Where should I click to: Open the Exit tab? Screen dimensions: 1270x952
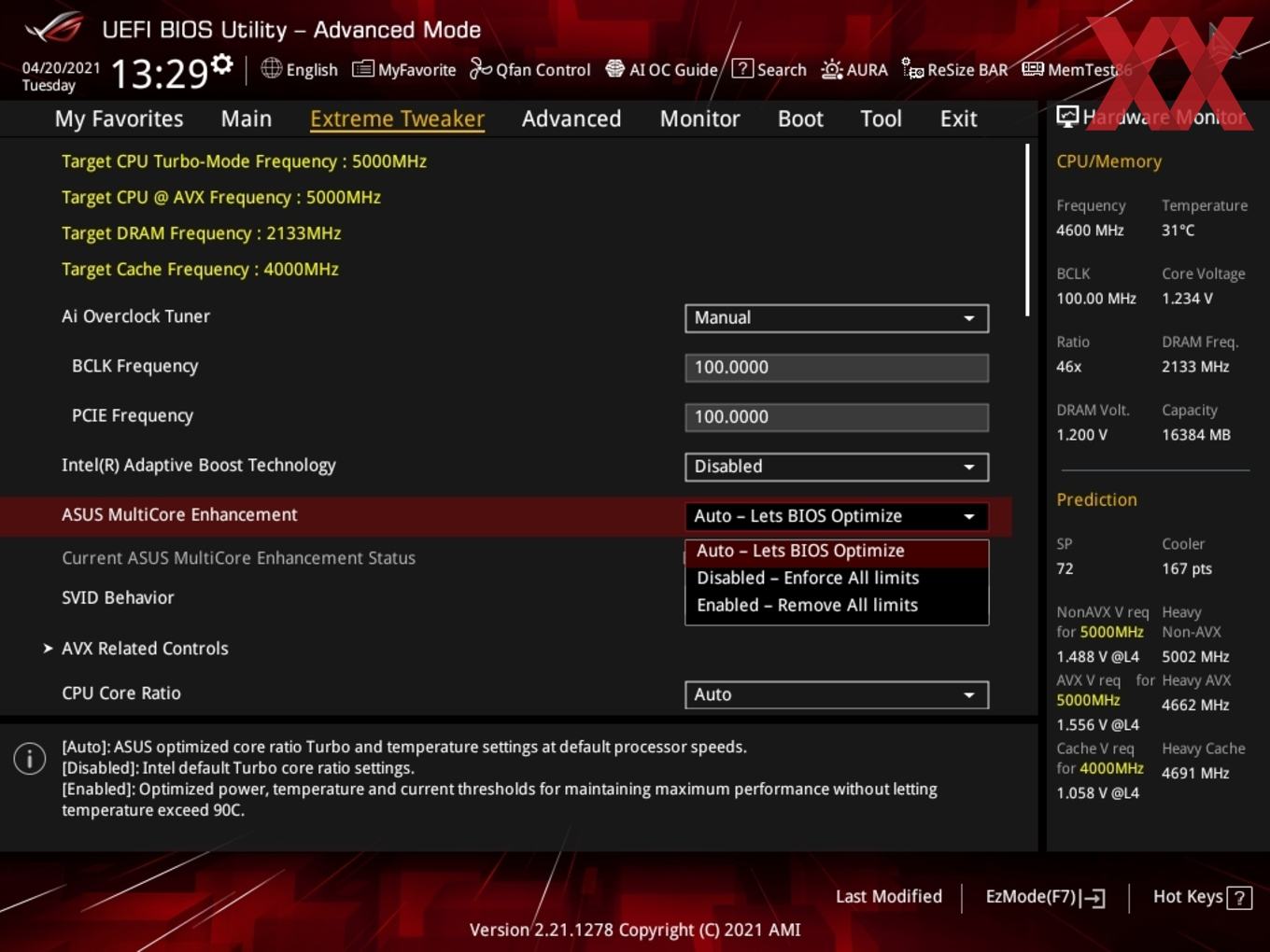[958, 119]
